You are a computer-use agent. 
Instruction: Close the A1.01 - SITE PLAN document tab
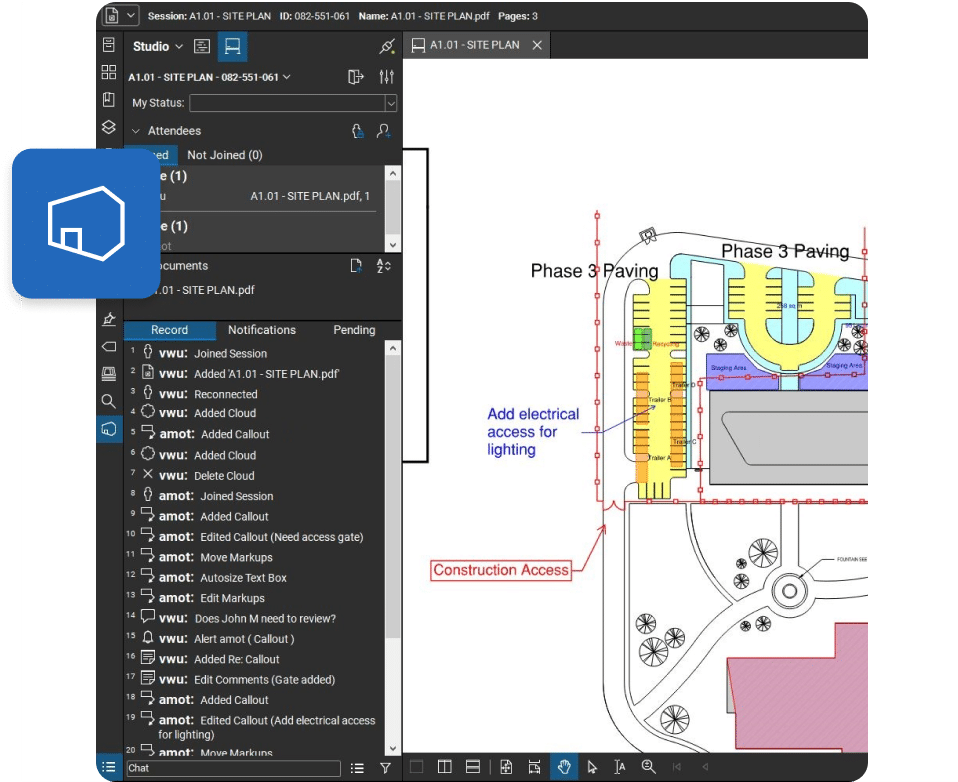[x=537, y=45]
